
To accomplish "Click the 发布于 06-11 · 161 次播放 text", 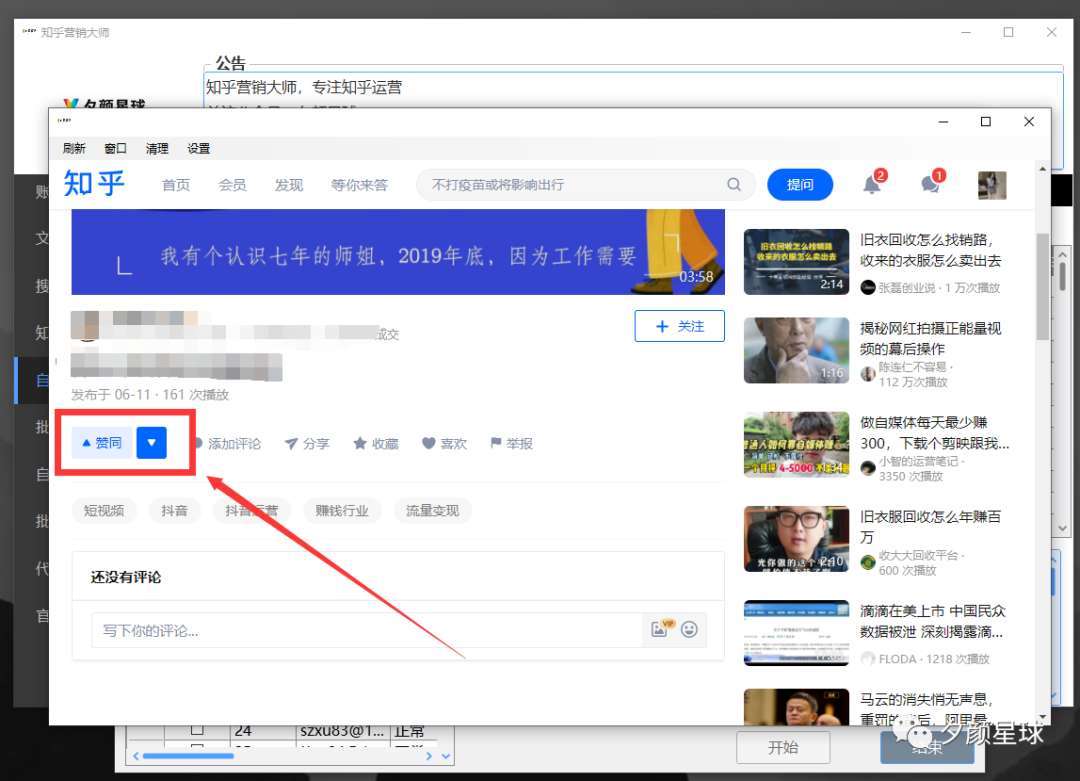I will tap(149, 395).
